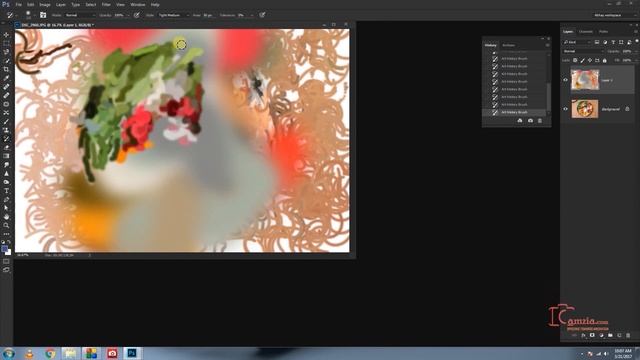The image size is (640, 360).
Task: Select the Art History Brush tool
Action: click(6, 139)
